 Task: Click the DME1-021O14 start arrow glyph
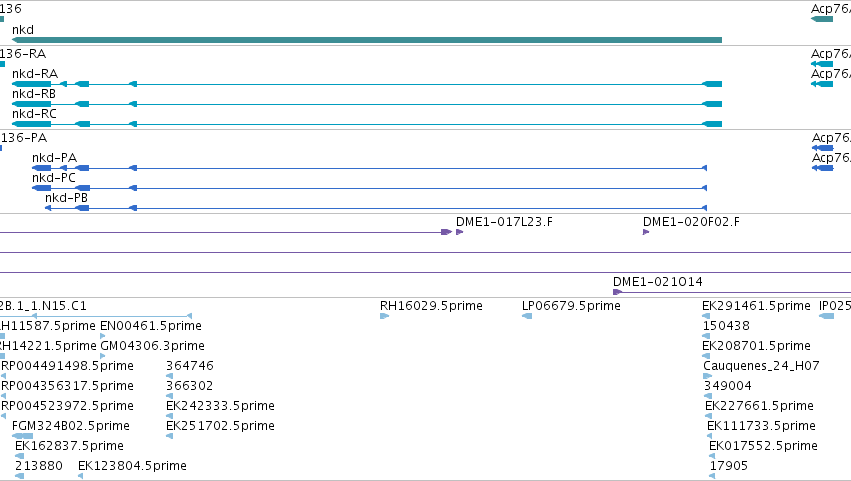tap(617, 292)
